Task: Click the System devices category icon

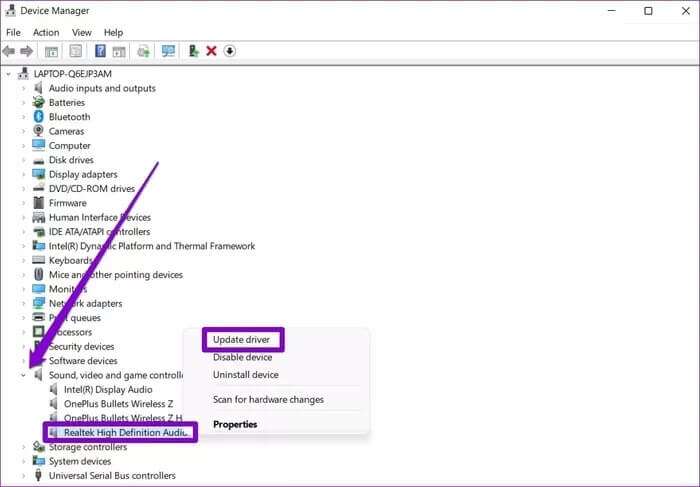Action: click(x=39, y=461)
